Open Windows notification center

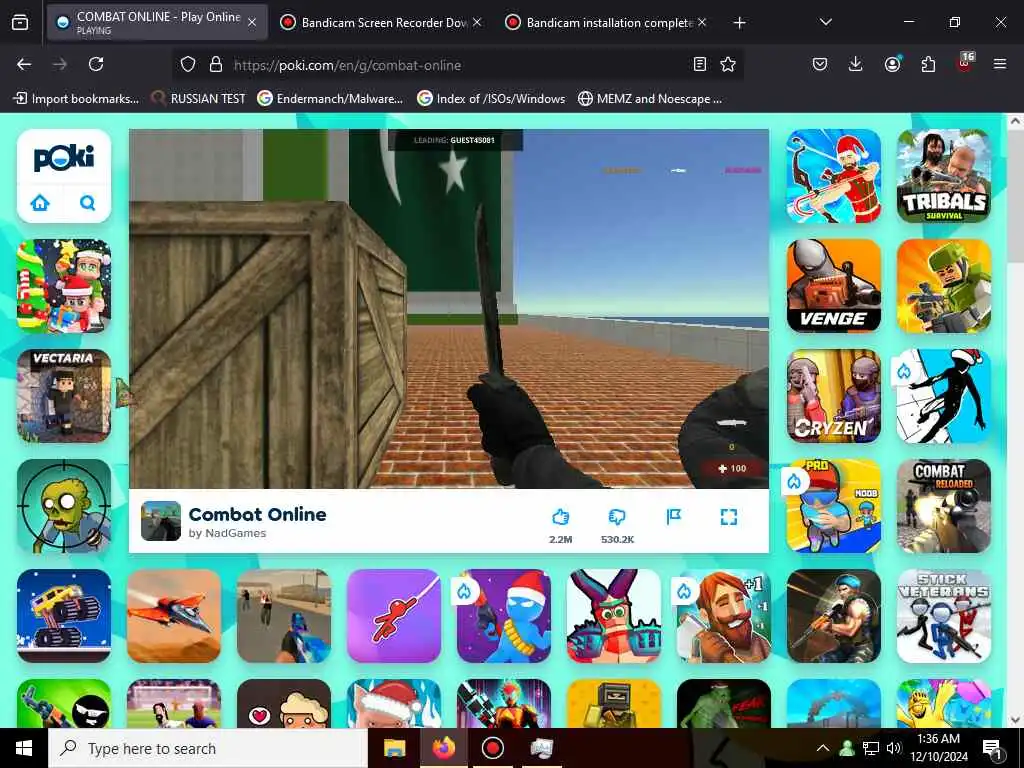[992, 749]
